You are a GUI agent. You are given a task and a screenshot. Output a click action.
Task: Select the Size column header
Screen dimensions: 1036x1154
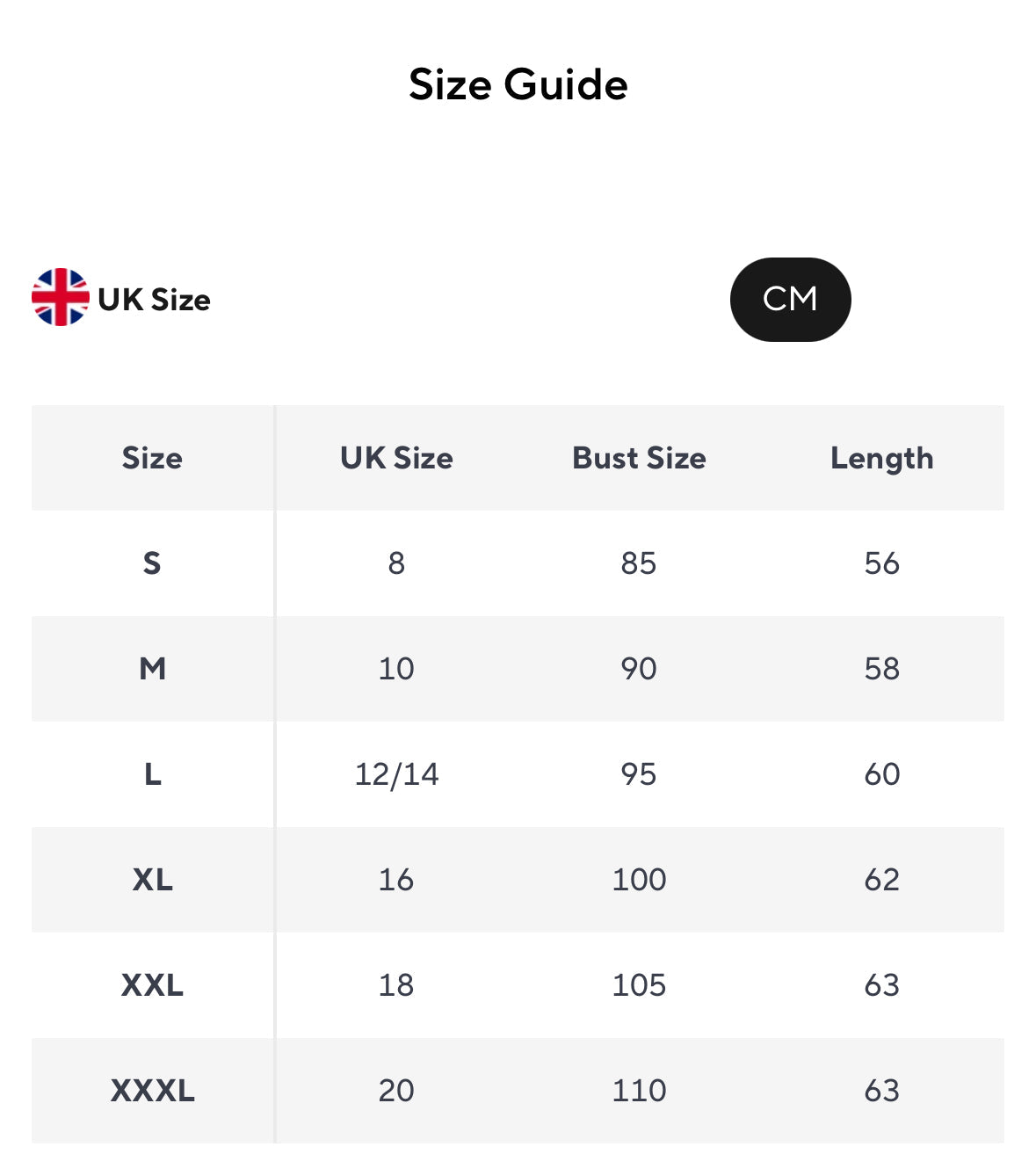(152, 458)
